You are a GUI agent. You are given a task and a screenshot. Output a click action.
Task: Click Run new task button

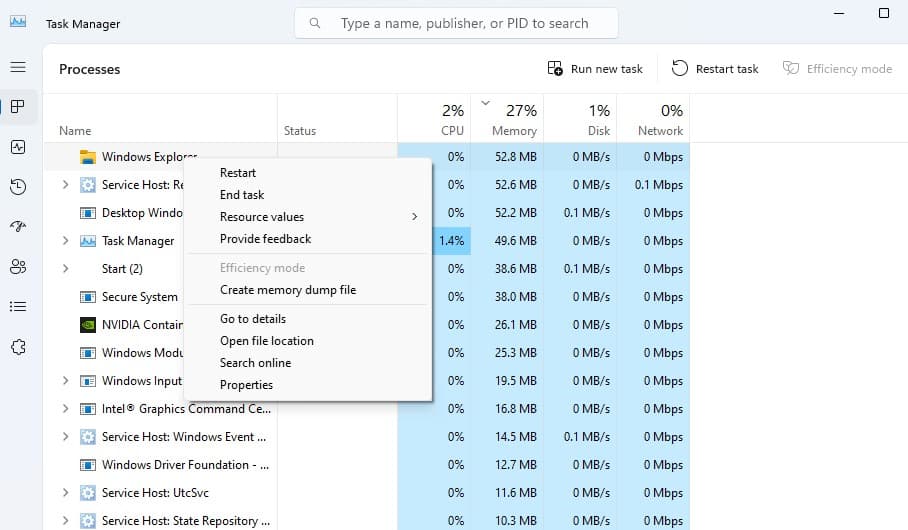[x=595, y=69]
